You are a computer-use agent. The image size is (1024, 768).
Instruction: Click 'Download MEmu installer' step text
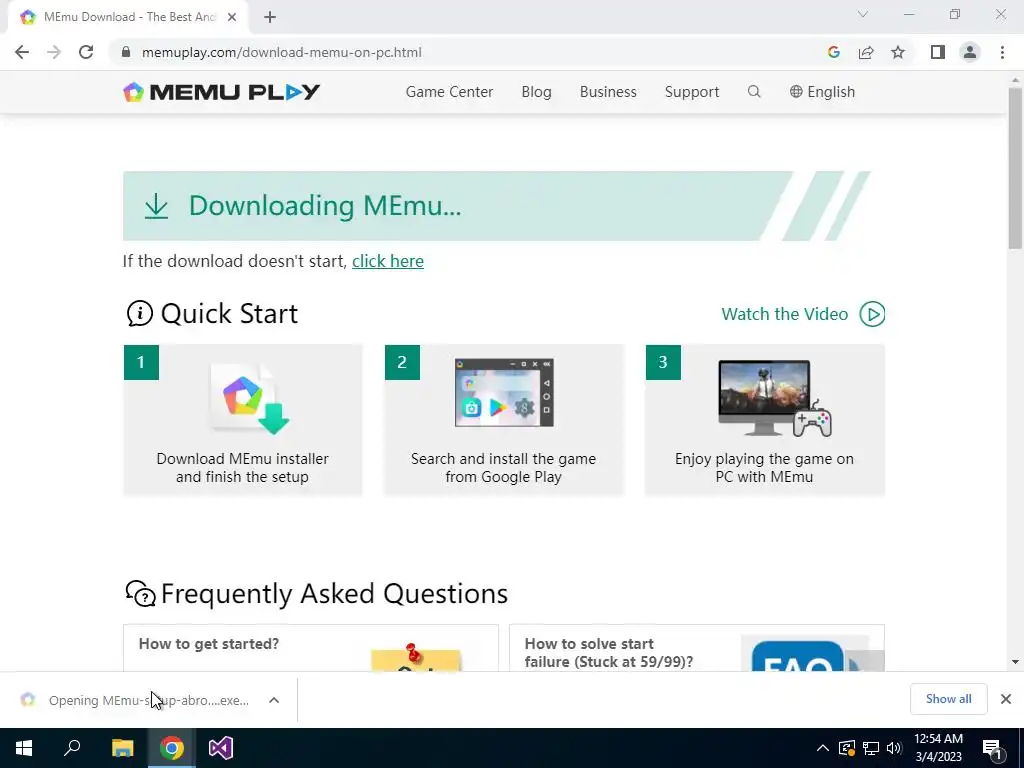[242, 468]
